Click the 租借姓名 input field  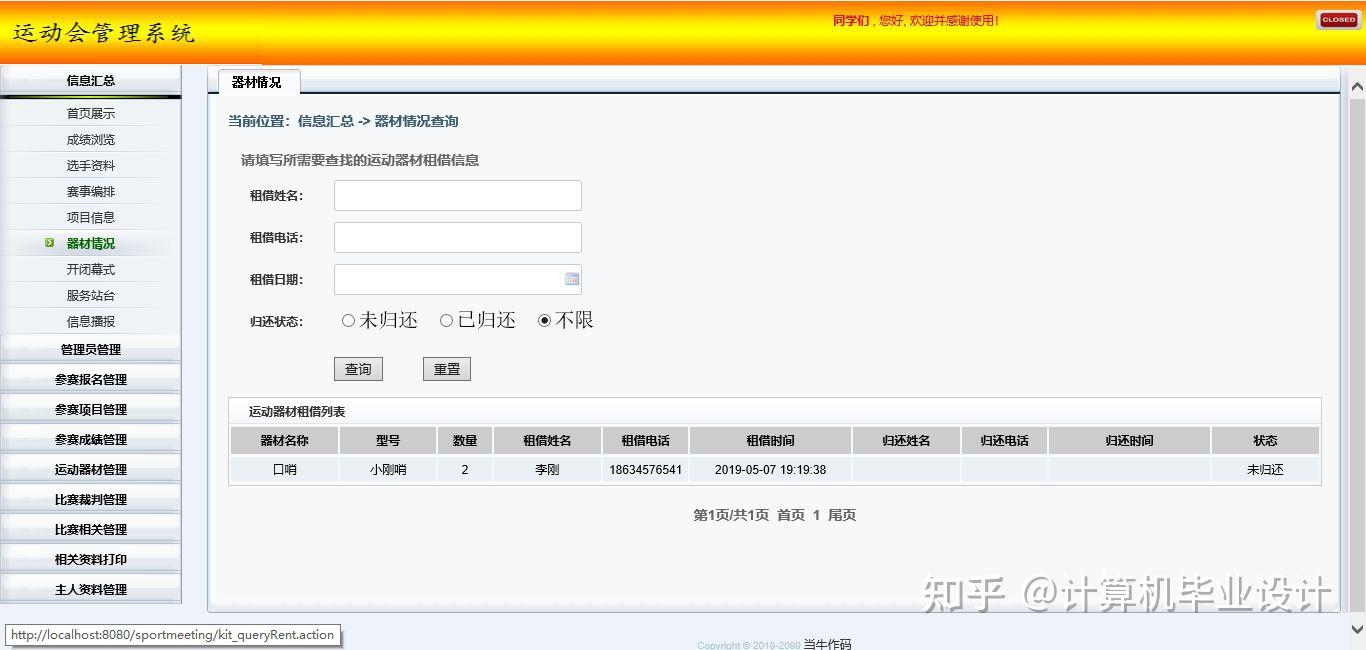(457, 195)
